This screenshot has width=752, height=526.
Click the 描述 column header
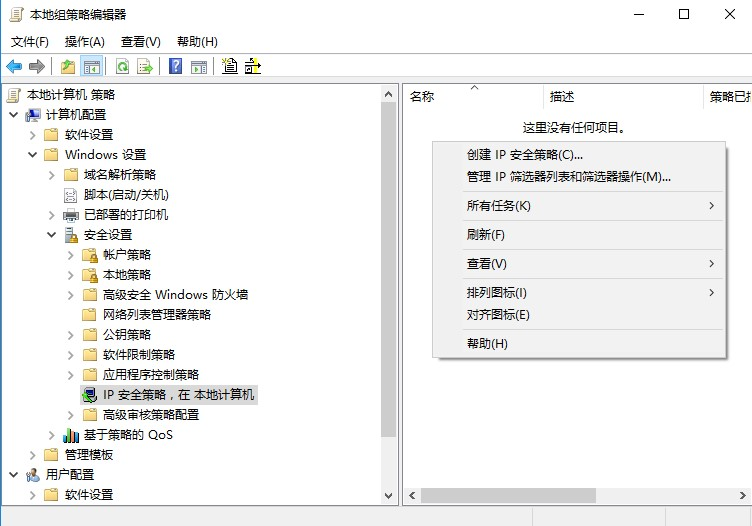623,97
